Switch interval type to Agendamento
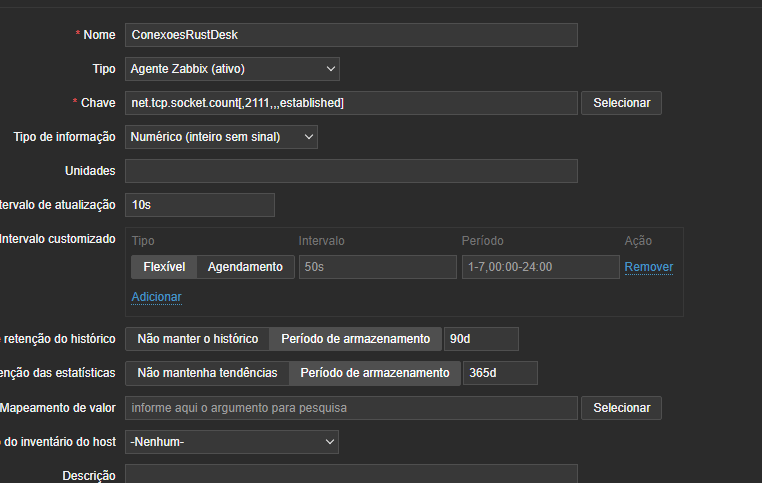The width and height of the screenshot is (762, 483). click(x=245, y=267)
